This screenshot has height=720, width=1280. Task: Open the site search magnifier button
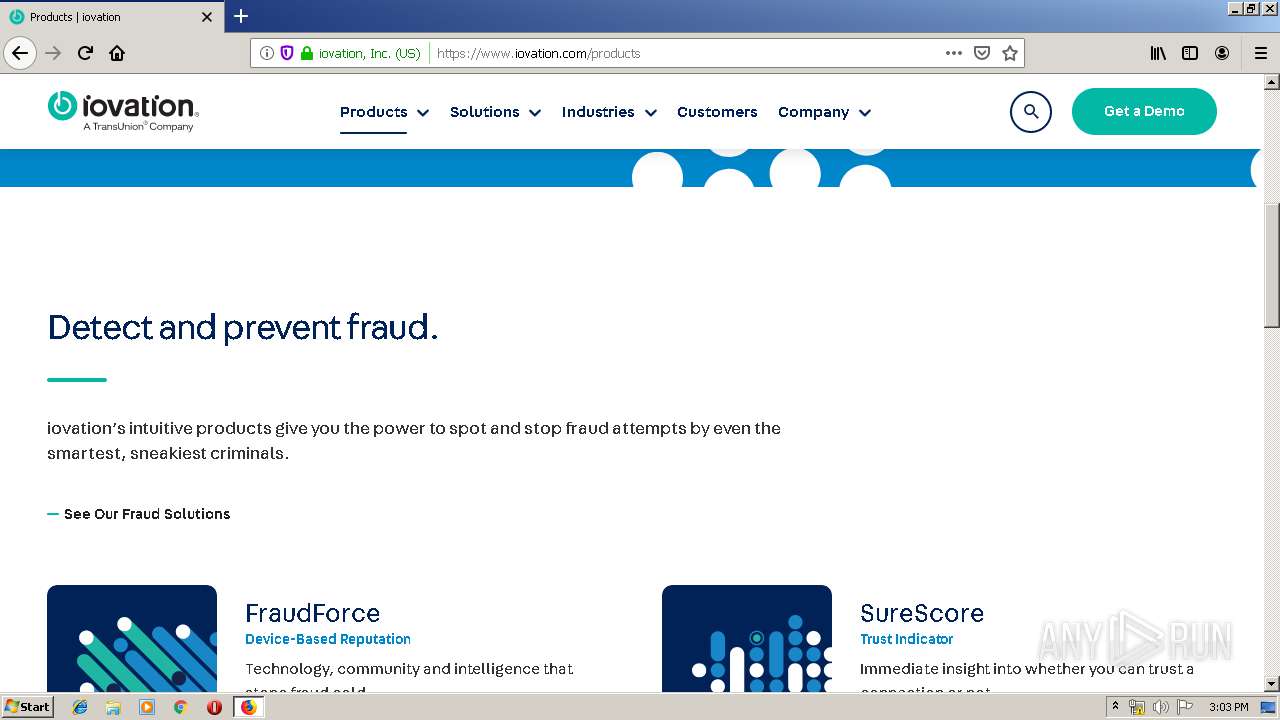1031,112
